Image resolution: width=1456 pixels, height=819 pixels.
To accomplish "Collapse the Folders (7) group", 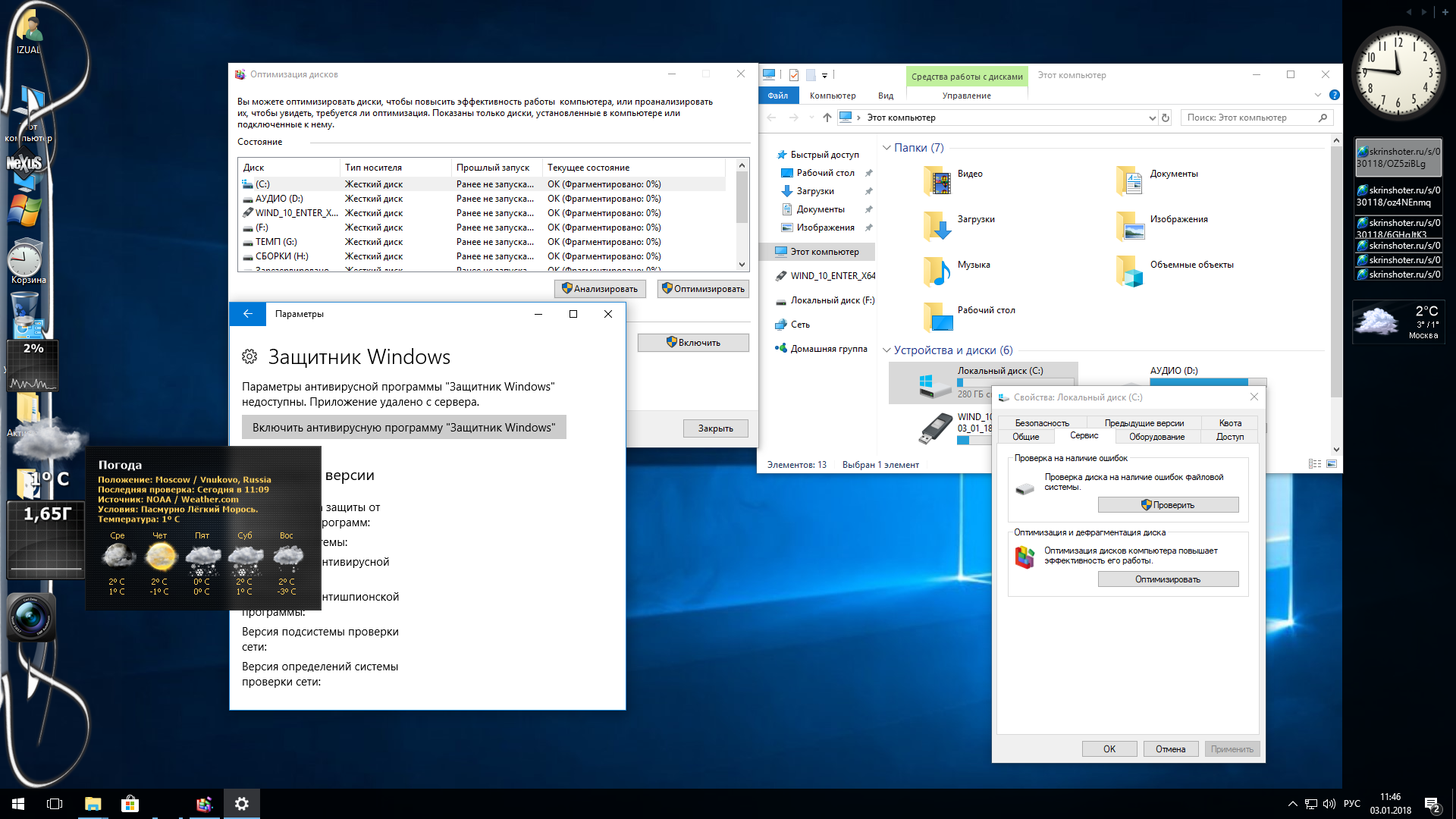I will (x=886, y=148).
